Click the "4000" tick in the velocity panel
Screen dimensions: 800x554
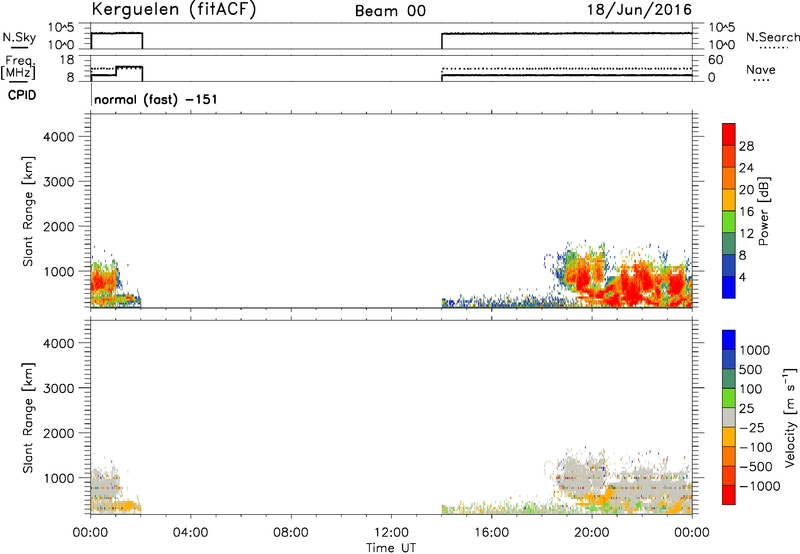pos(58,343)
